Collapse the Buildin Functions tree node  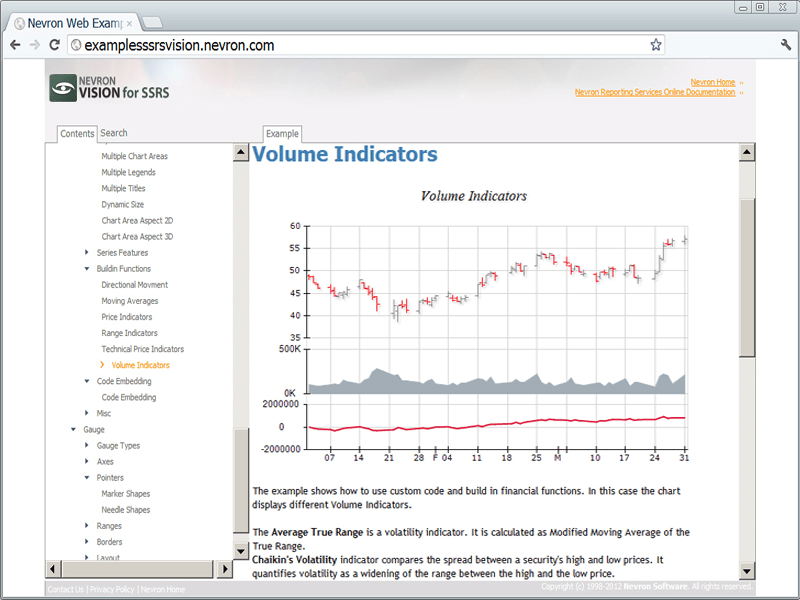[x=86, y=268]
